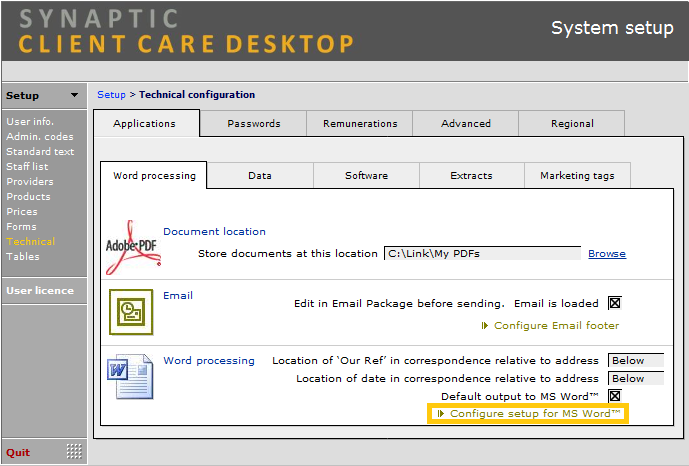Image resolution: width=689 pixels, height=466 pixels.
Task: Open the Marketing tags sub-tab
Action: (x=577, y=175)
